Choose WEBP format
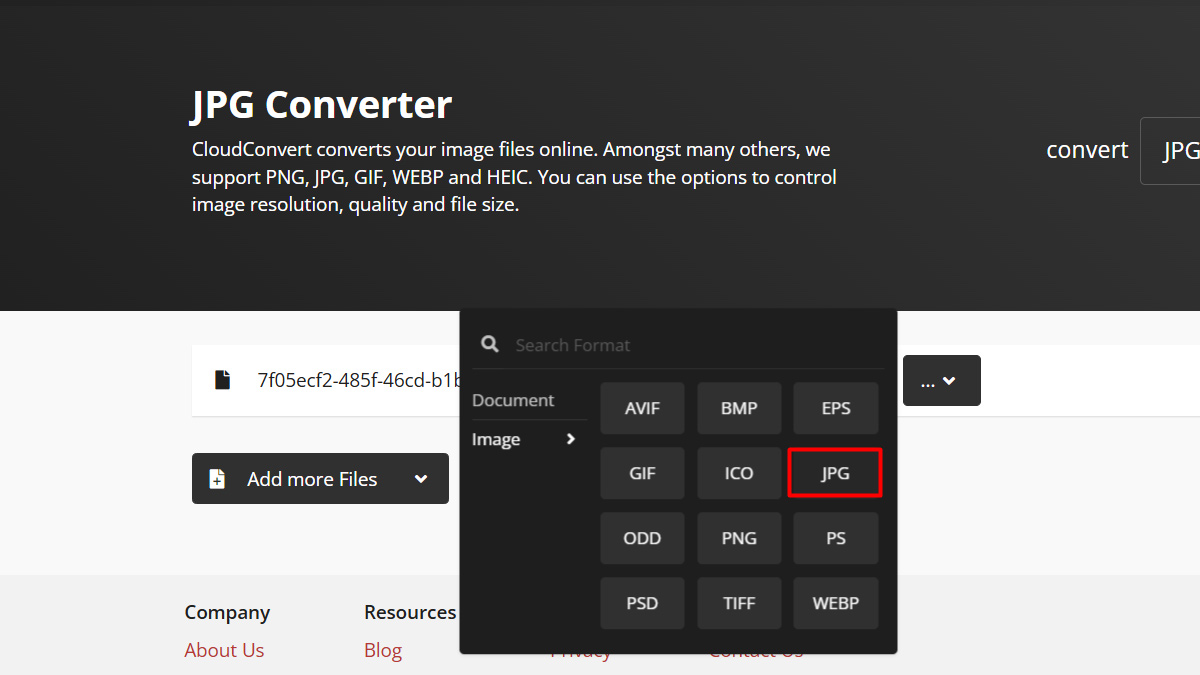The width and height of the screenshot is (1200, 675). [x=836, y=603]
